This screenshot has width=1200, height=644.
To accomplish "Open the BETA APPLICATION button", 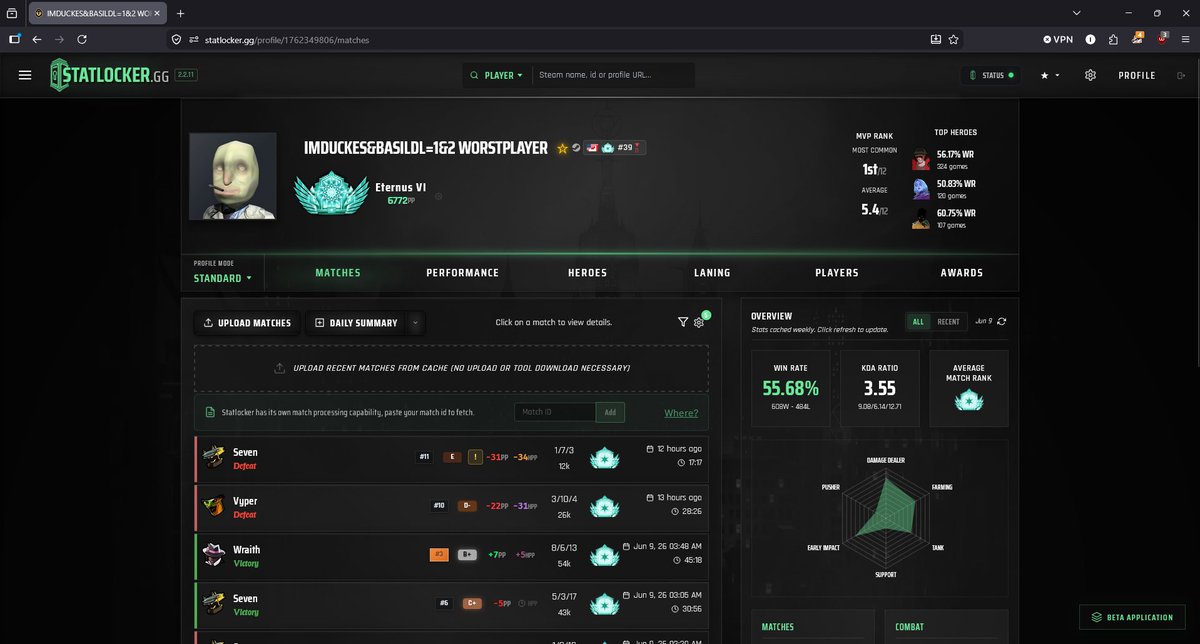I will pos(1132,617).
